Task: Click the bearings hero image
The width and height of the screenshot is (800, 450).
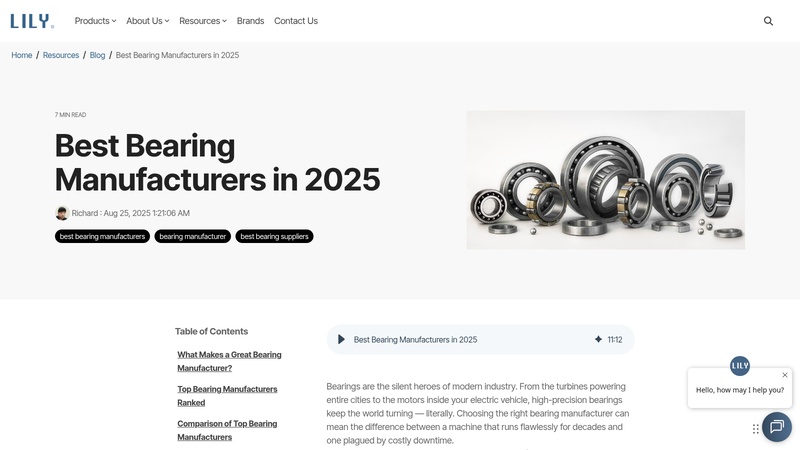Action: point(606,180)
